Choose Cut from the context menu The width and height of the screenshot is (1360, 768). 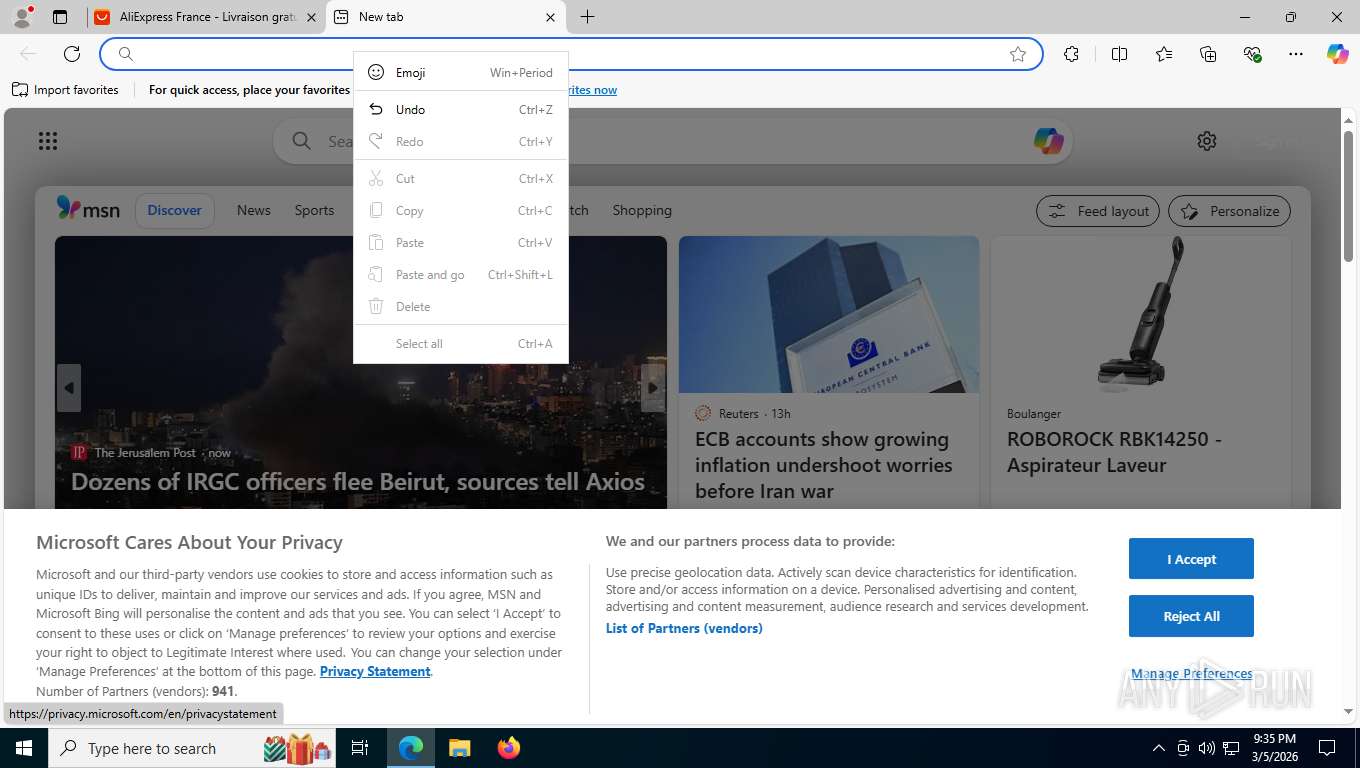pyautogui.click(x=461, y=178)
